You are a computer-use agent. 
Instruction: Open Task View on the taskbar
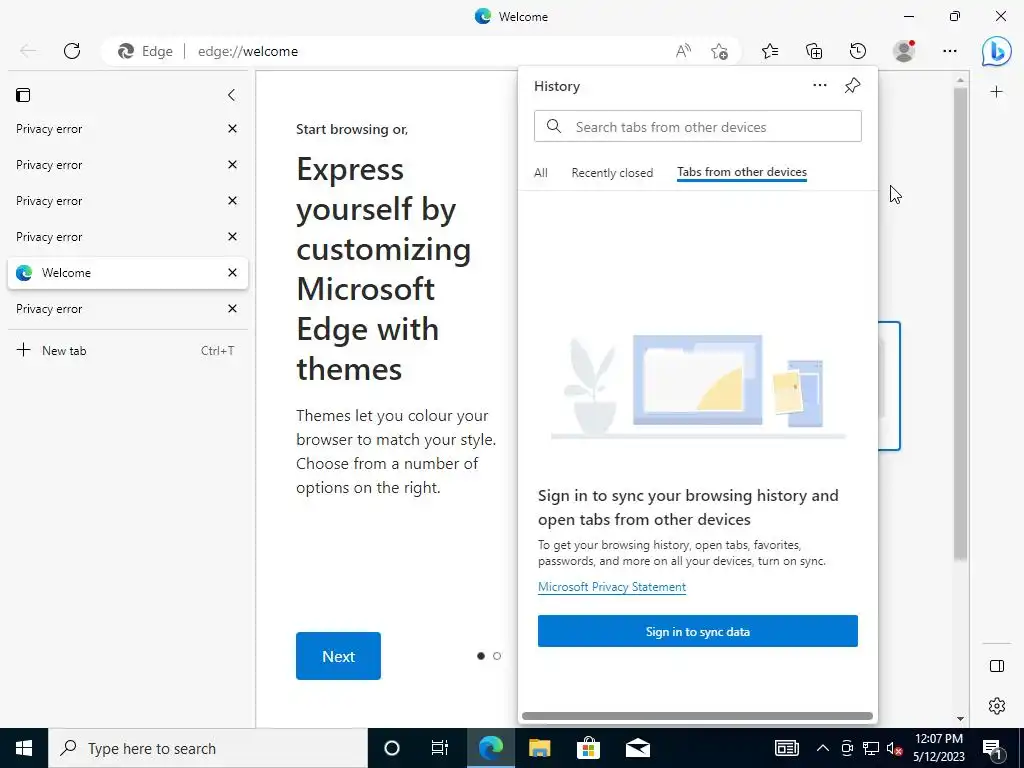click(440, 748)
